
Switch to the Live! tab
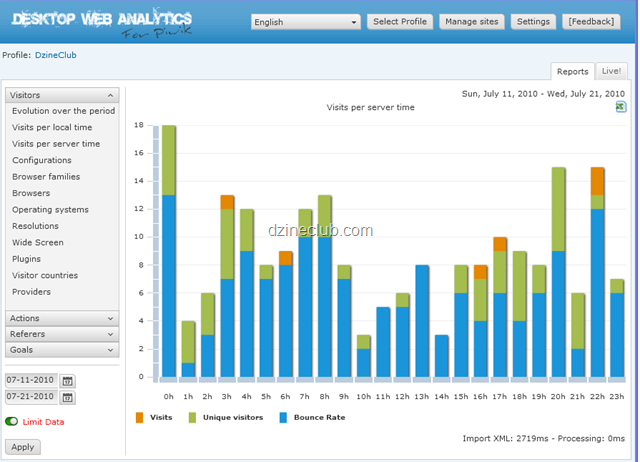(611, 71)
